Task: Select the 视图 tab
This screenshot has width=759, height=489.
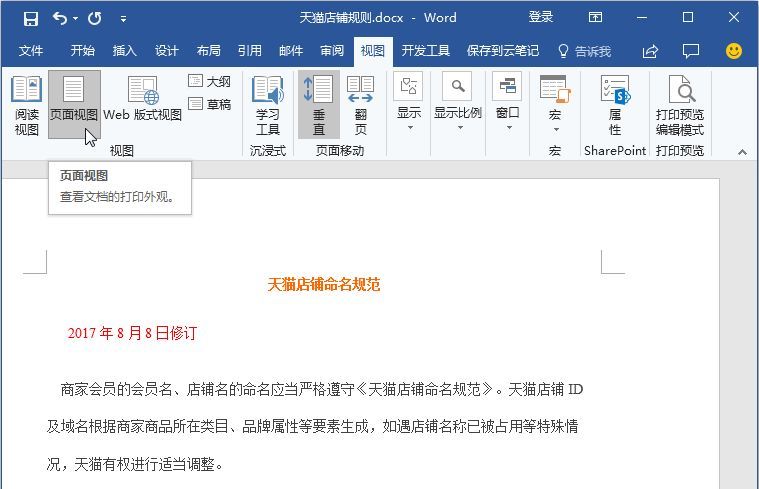Action: 373,51
